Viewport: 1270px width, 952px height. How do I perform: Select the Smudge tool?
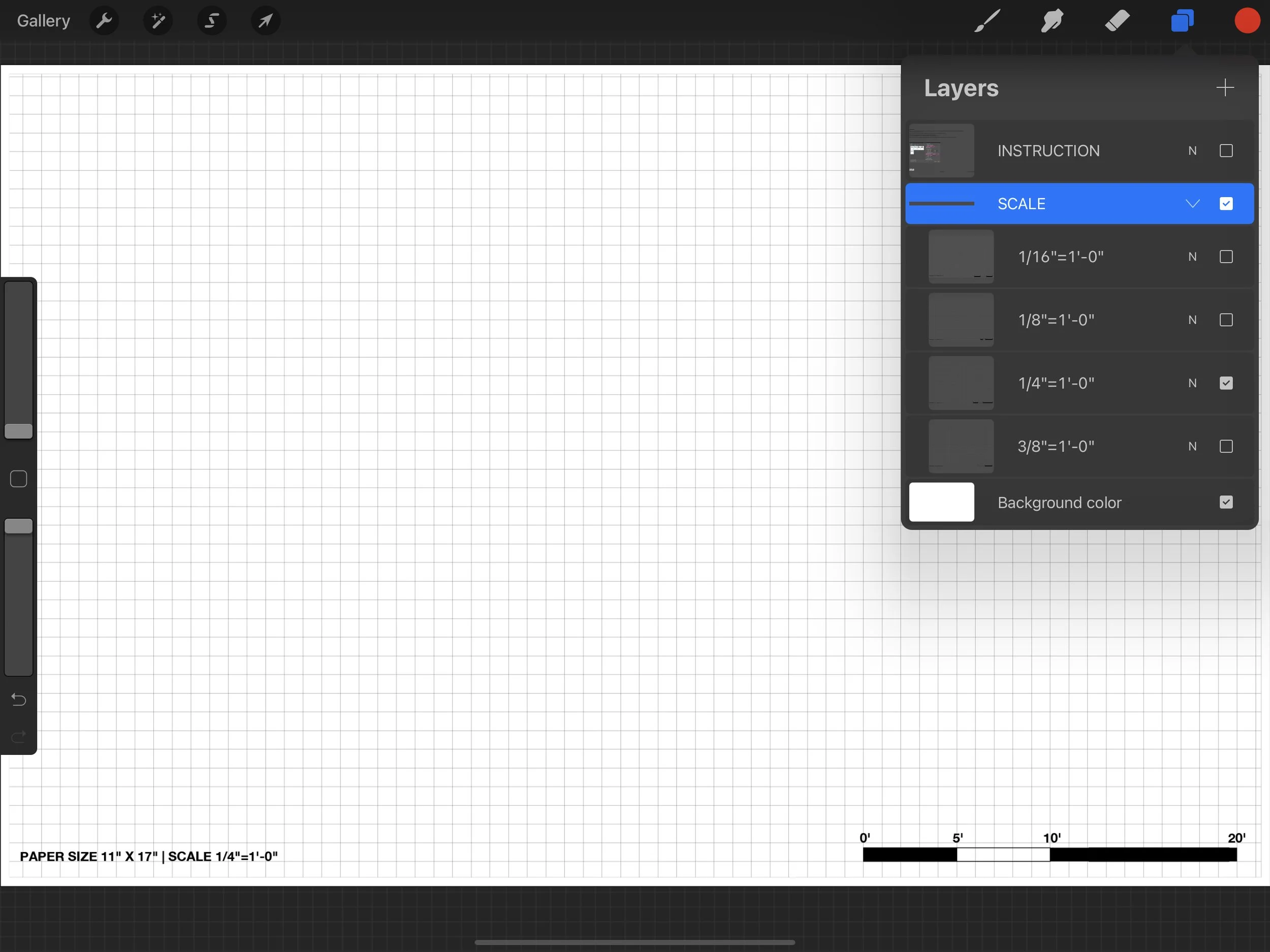(1052, 21)
